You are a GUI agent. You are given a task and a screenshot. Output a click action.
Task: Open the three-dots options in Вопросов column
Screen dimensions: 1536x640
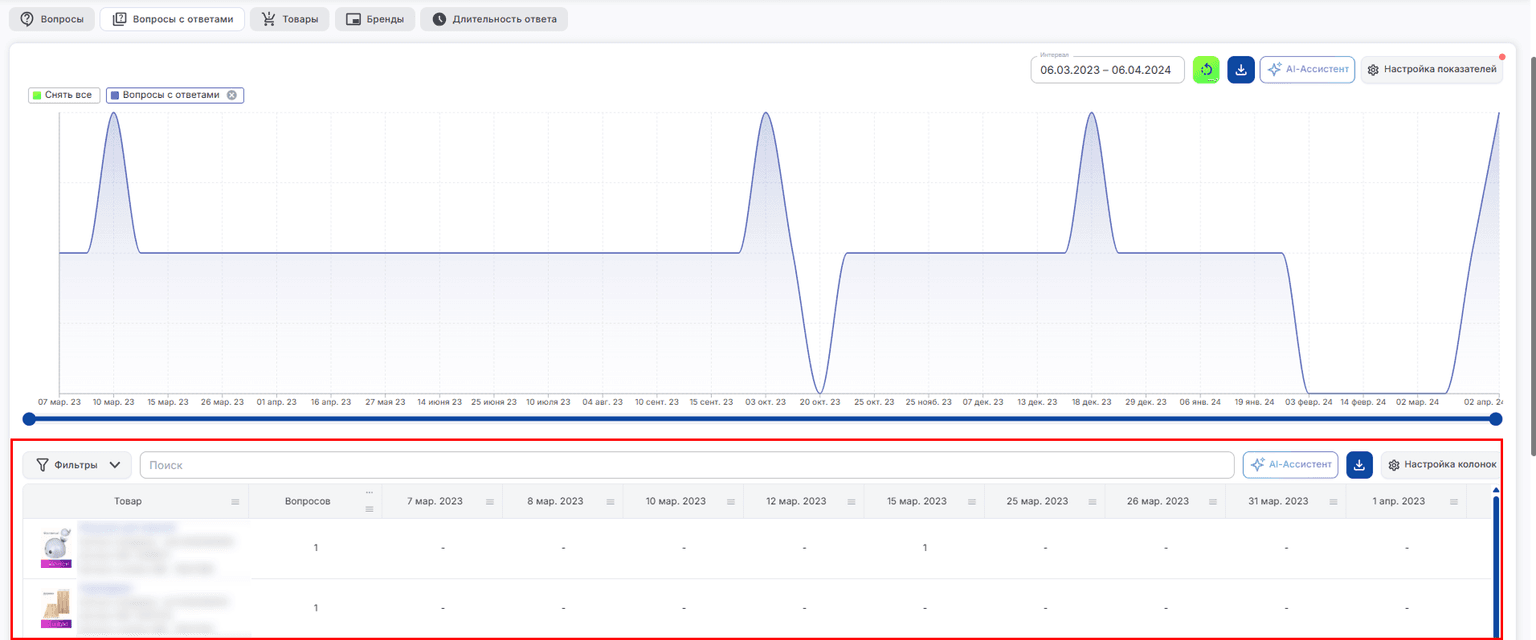(x=369, y=492)
